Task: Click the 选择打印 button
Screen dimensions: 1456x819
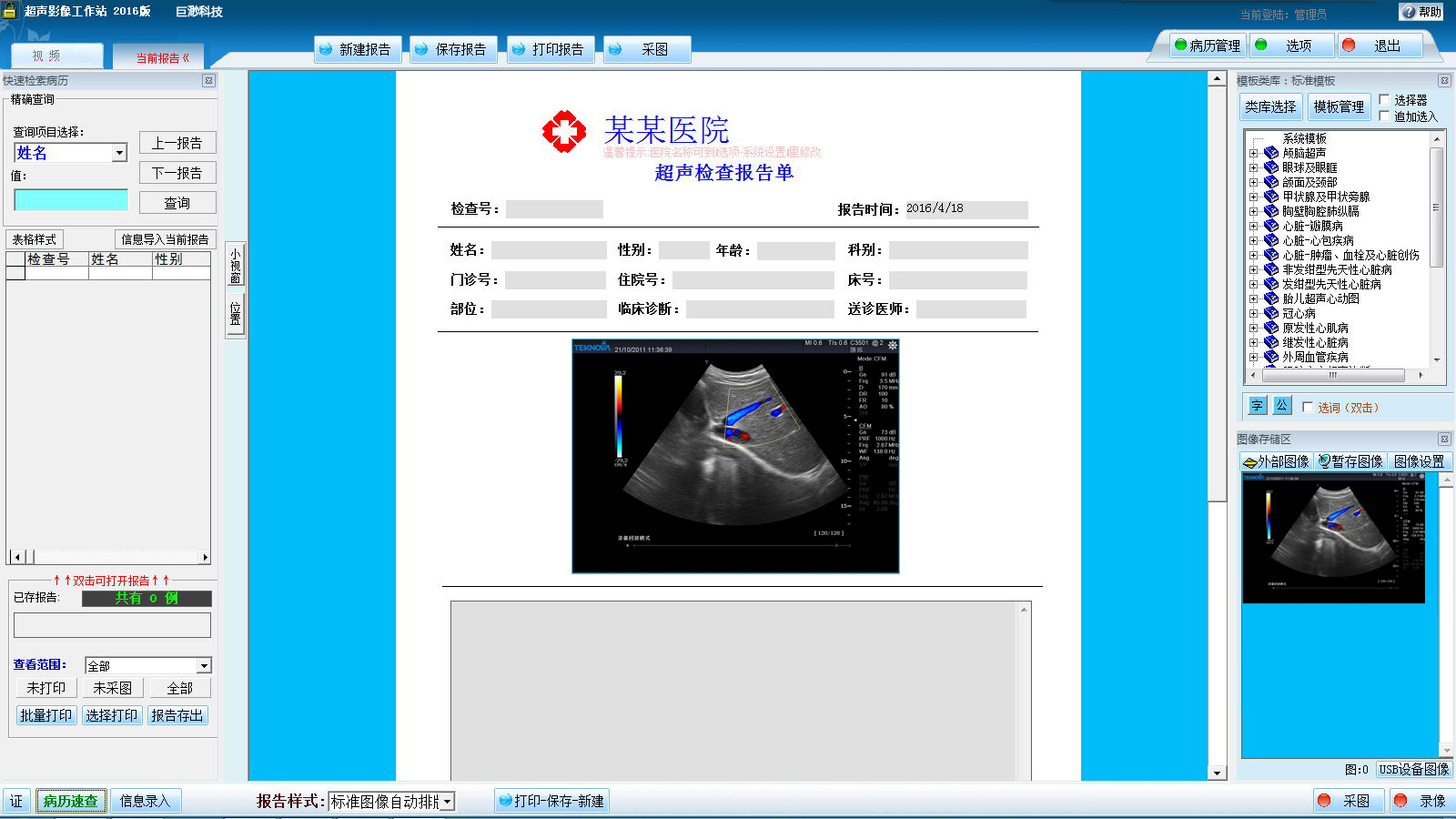Action: (x=112, y=715)
